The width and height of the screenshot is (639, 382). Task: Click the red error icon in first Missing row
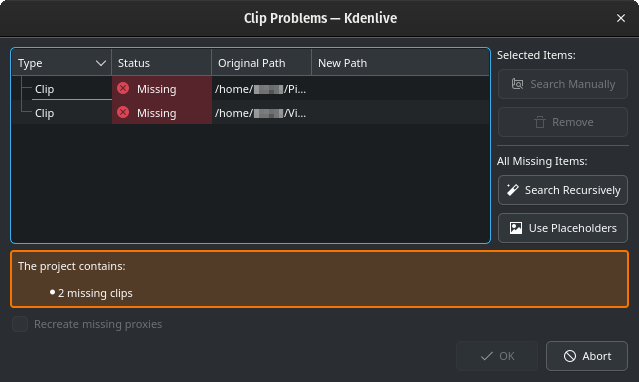click(x=123, y=88)
